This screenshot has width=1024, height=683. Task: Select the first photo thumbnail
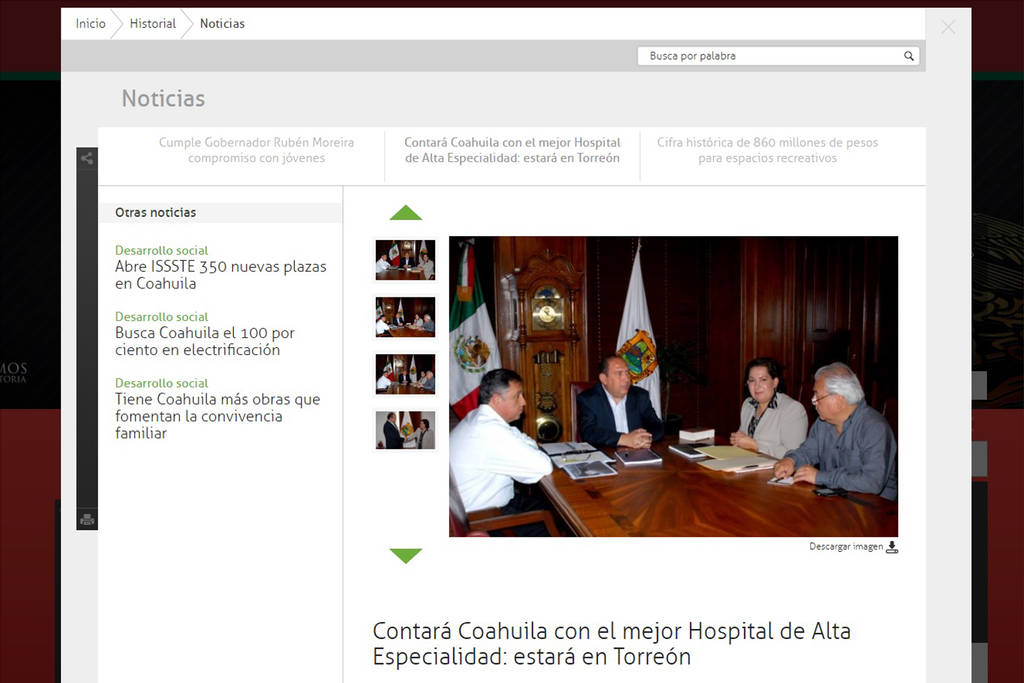pos(405,259)
